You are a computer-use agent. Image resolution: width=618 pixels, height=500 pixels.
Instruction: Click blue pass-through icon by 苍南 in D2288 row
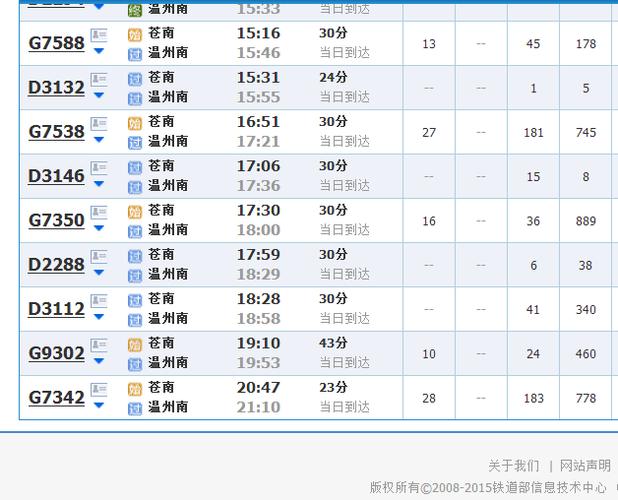coord(135,257)
